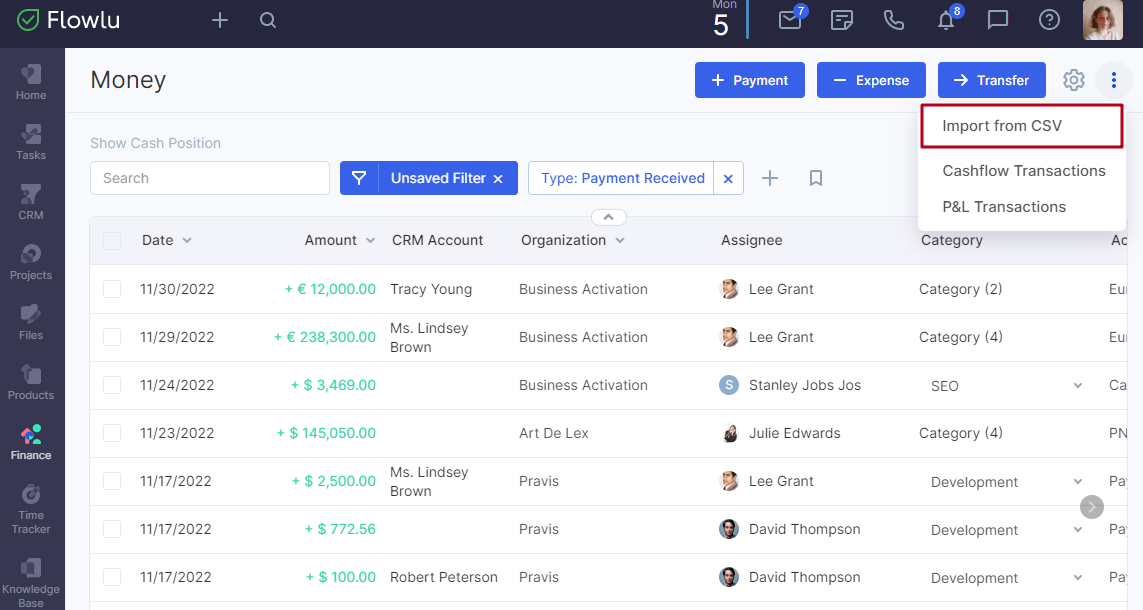
Task: Create a new Transfer
Action: coord(991,80)
